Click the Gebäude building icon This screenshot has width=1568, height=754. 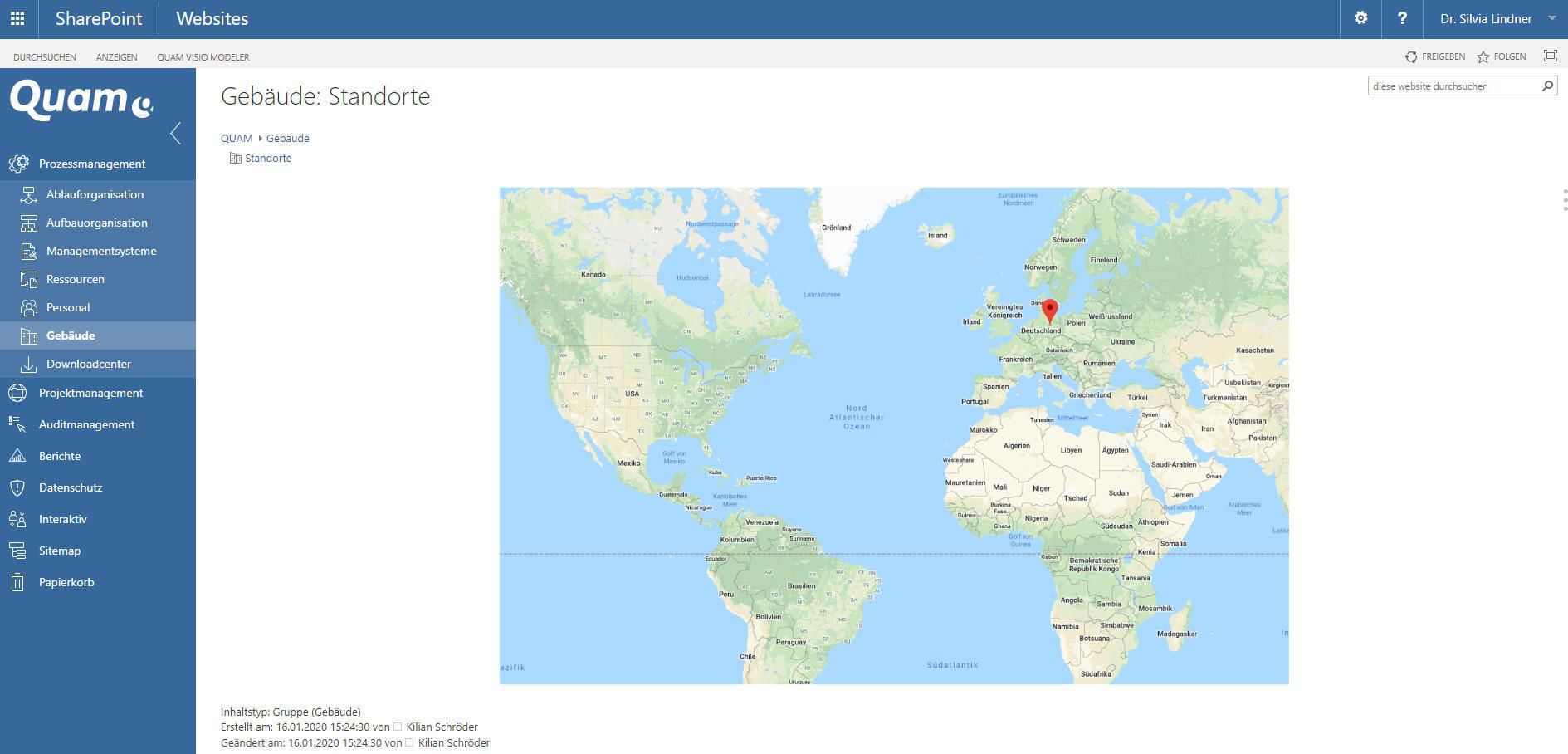pos(28,335)
